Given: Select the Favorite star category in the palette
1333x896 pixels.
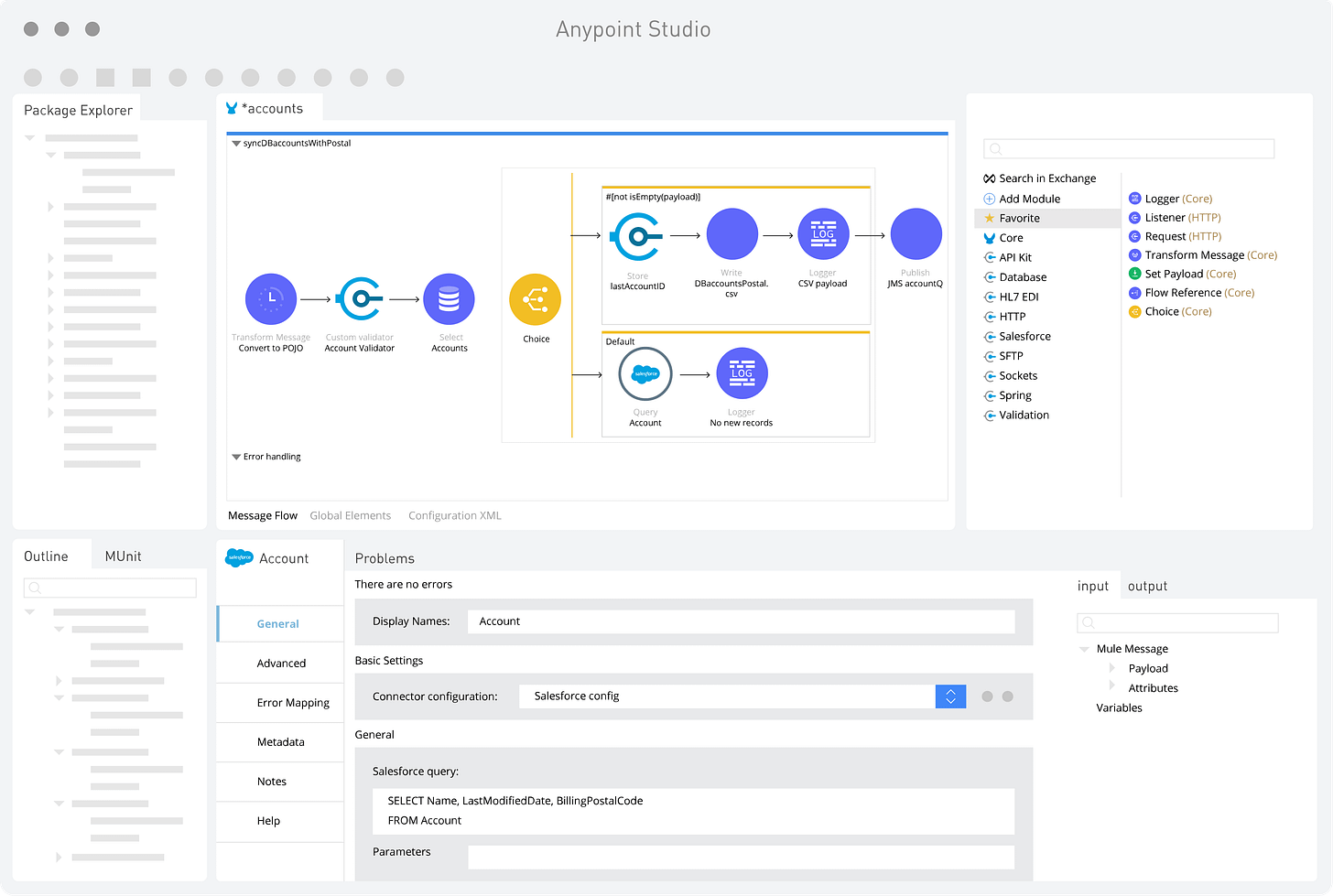Looking at the screenshot, I should (1020, 218).
